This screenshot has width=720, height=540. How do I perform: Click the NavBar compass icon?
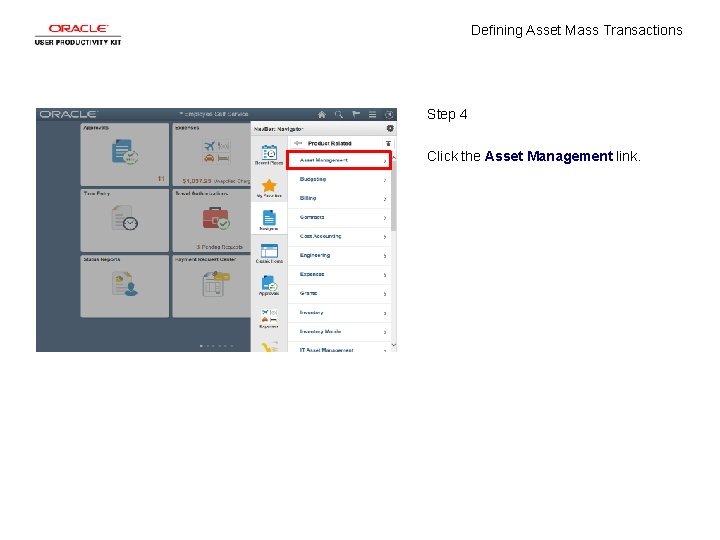click(x=389, y=114)
